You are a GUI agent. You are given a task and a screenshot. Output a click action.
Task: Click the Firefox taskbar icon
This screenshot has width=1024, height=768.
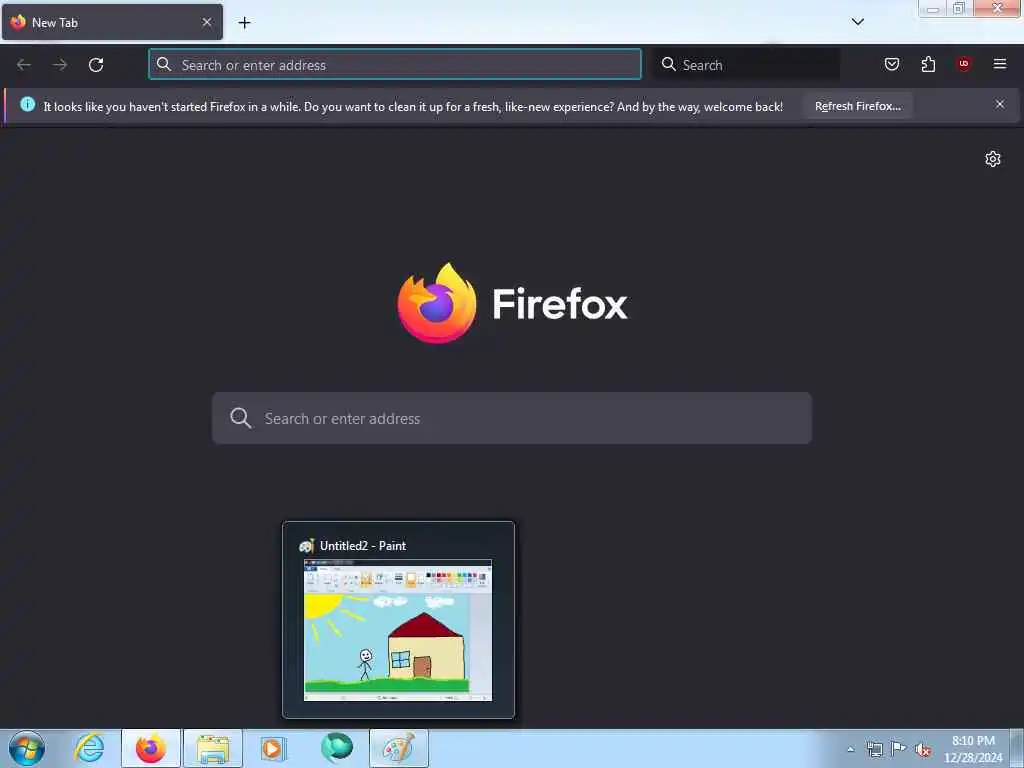pos(151,748)
